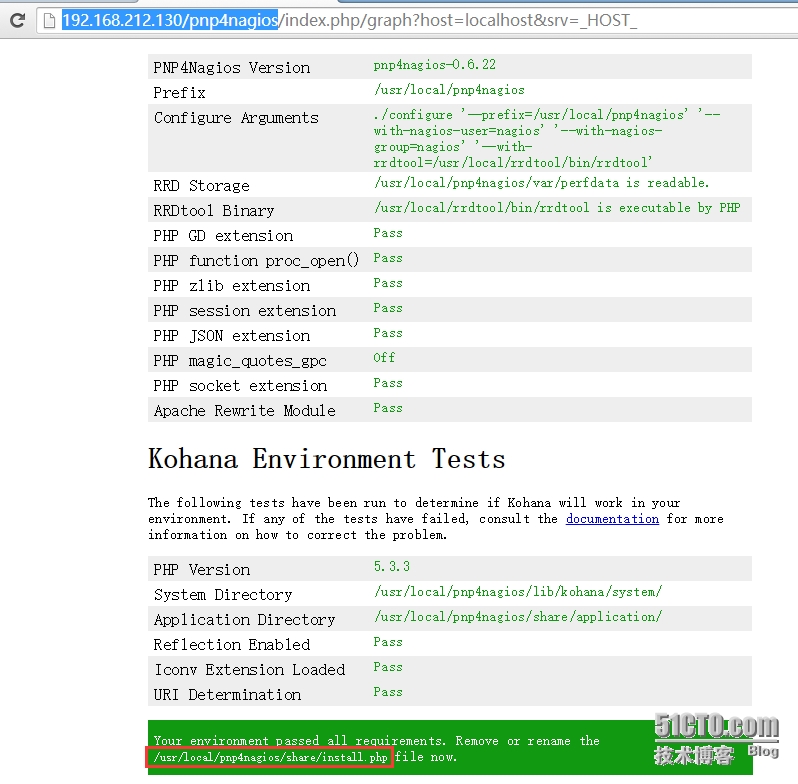Click the 'PHP JSON extension' label
Viewport: 798px width, 784px height.
(232, 335)
